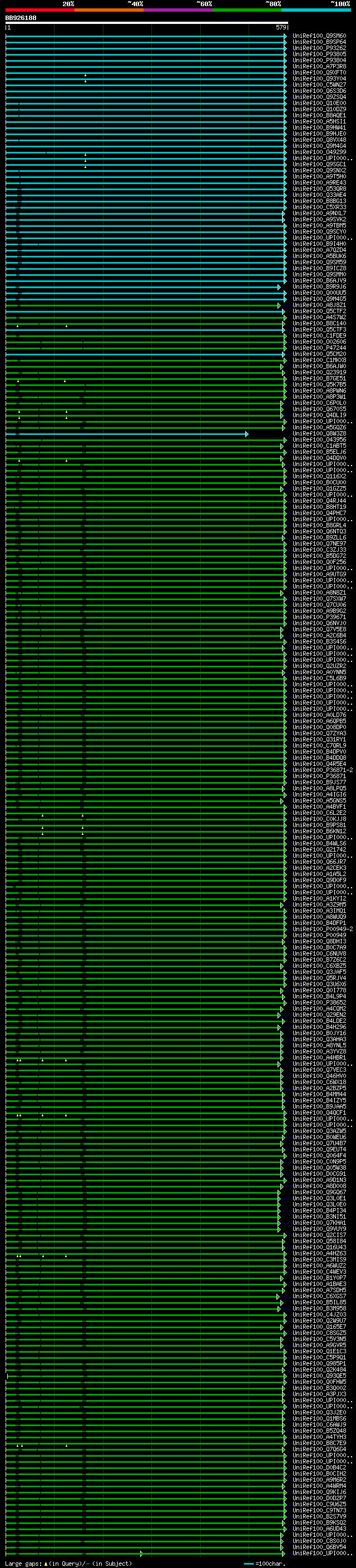Select the UniRef100_Q21742 label
Image resolution: width=356 pixels, height=1568 pixels.
(x=319, y=850)
